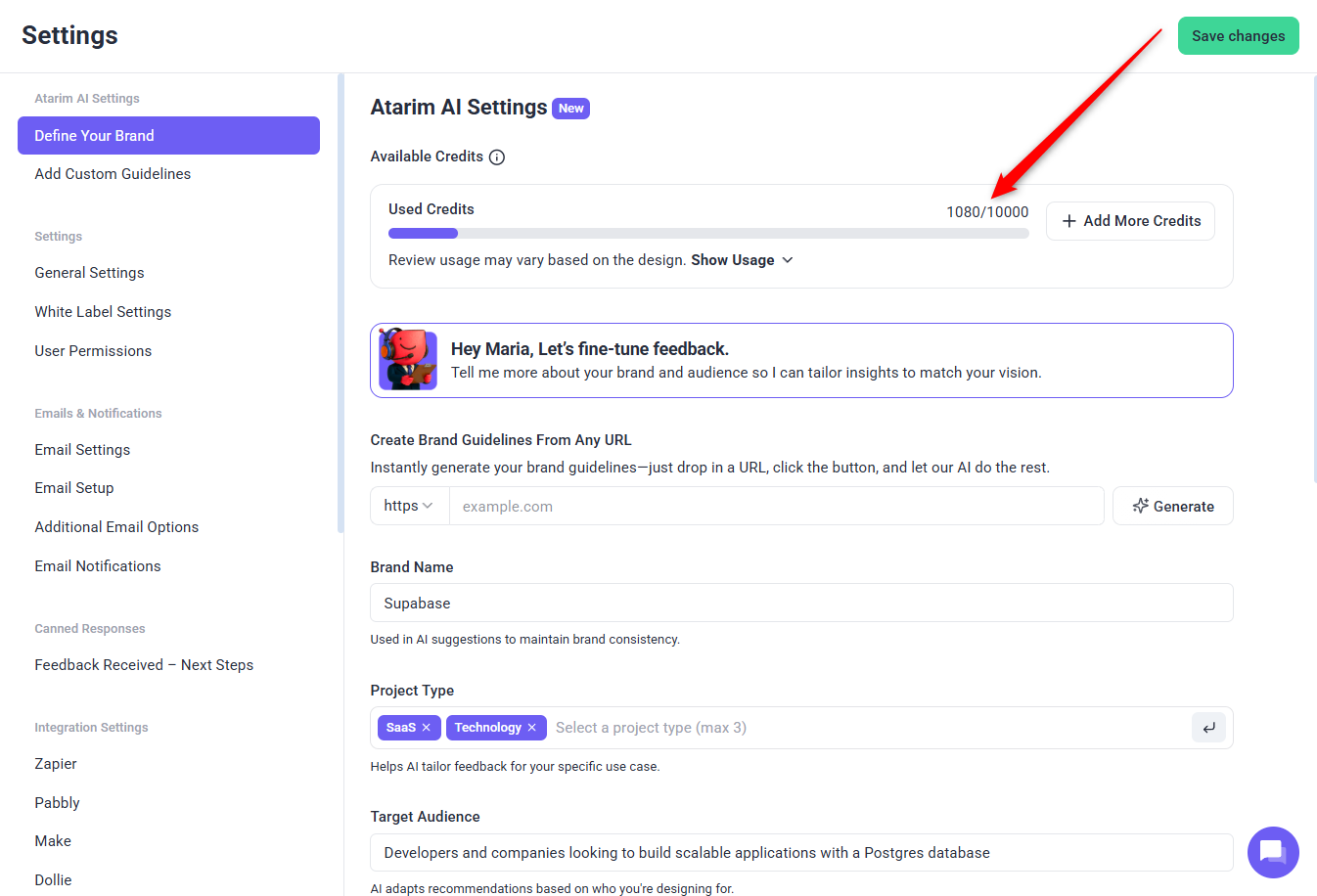
Task: Open Add Custom Guidelines in sidebar
Action: coord(113,174)
